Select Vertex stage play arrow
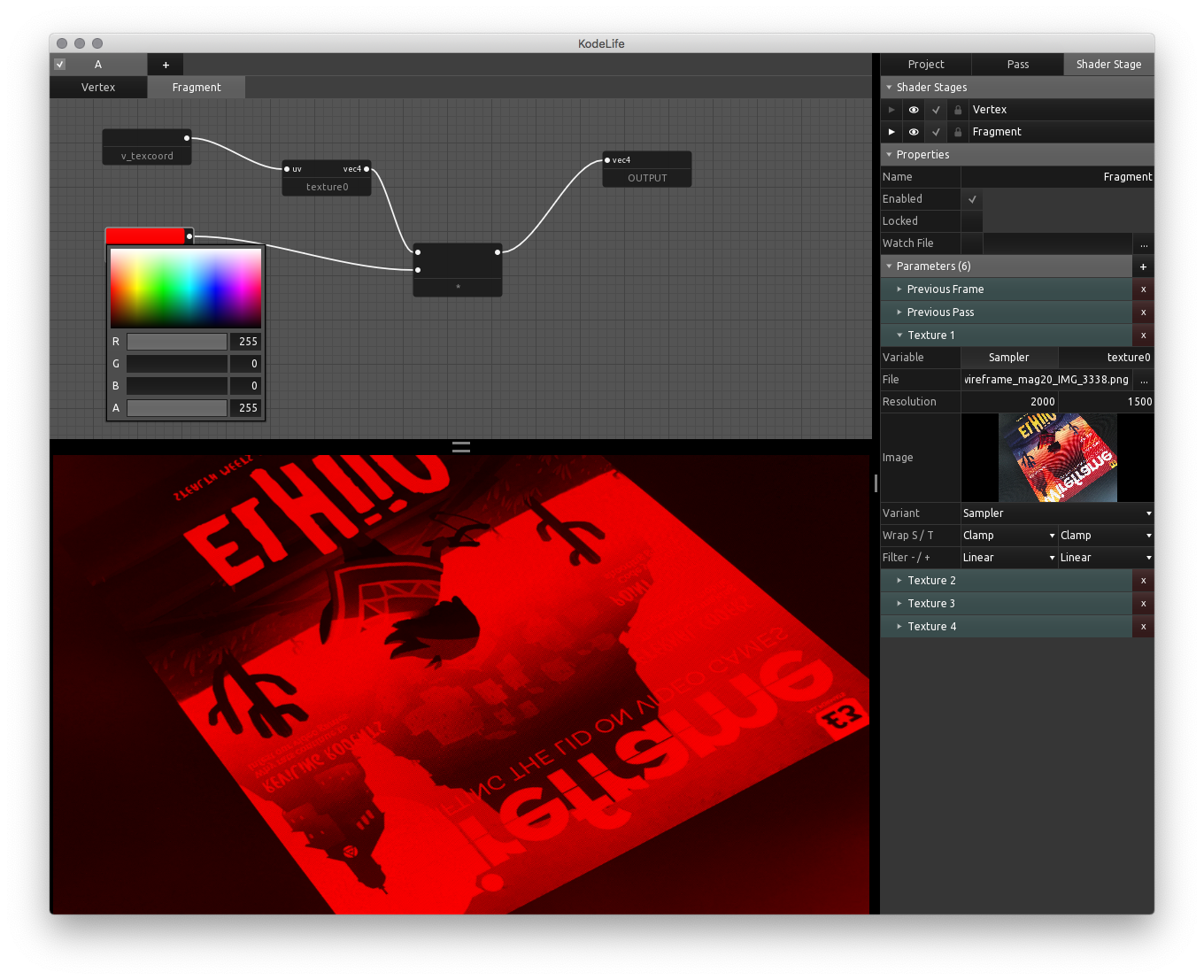1204x980 pixels. 891,110
